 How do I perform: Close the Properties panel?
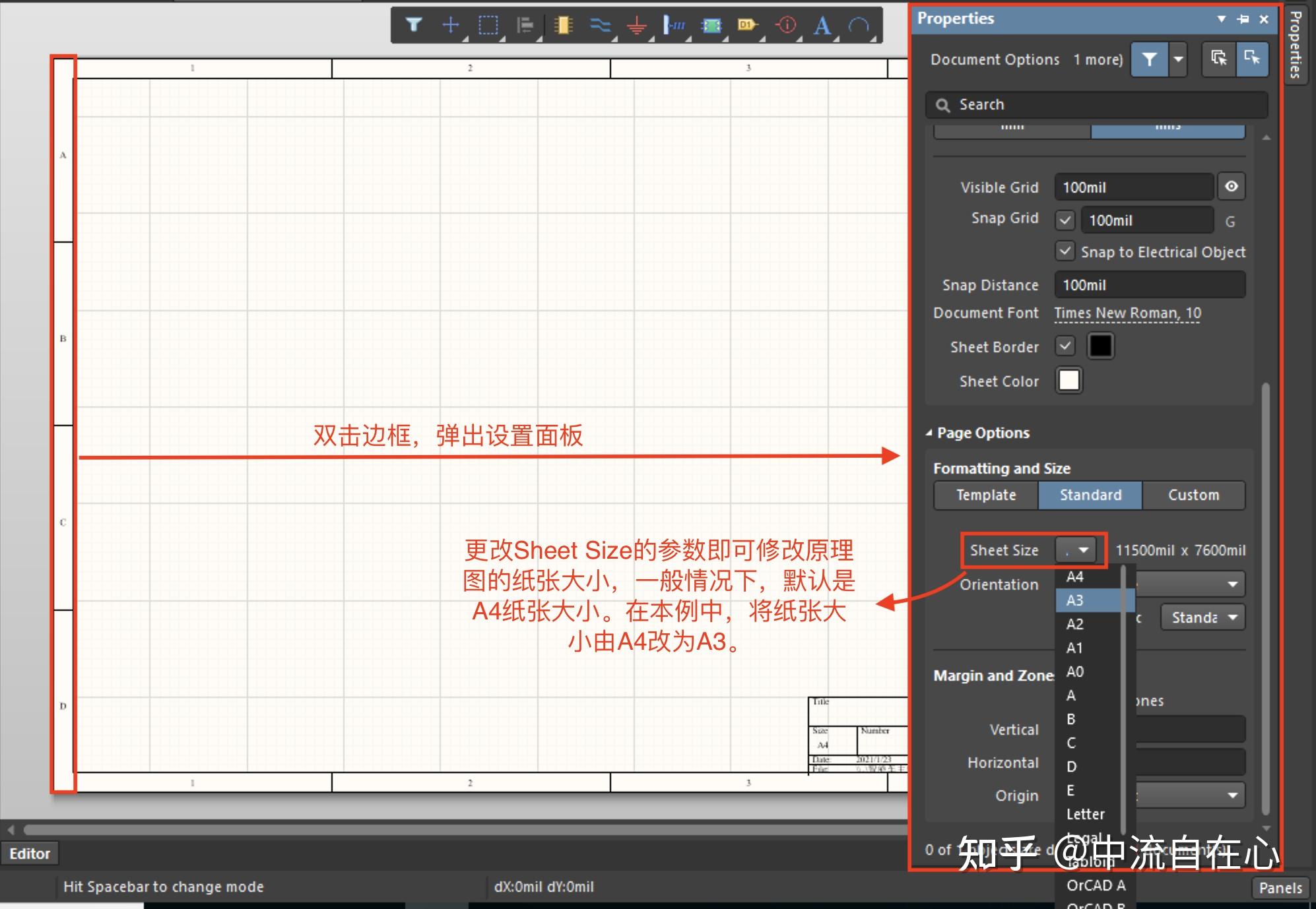[x=1264, y=19]
